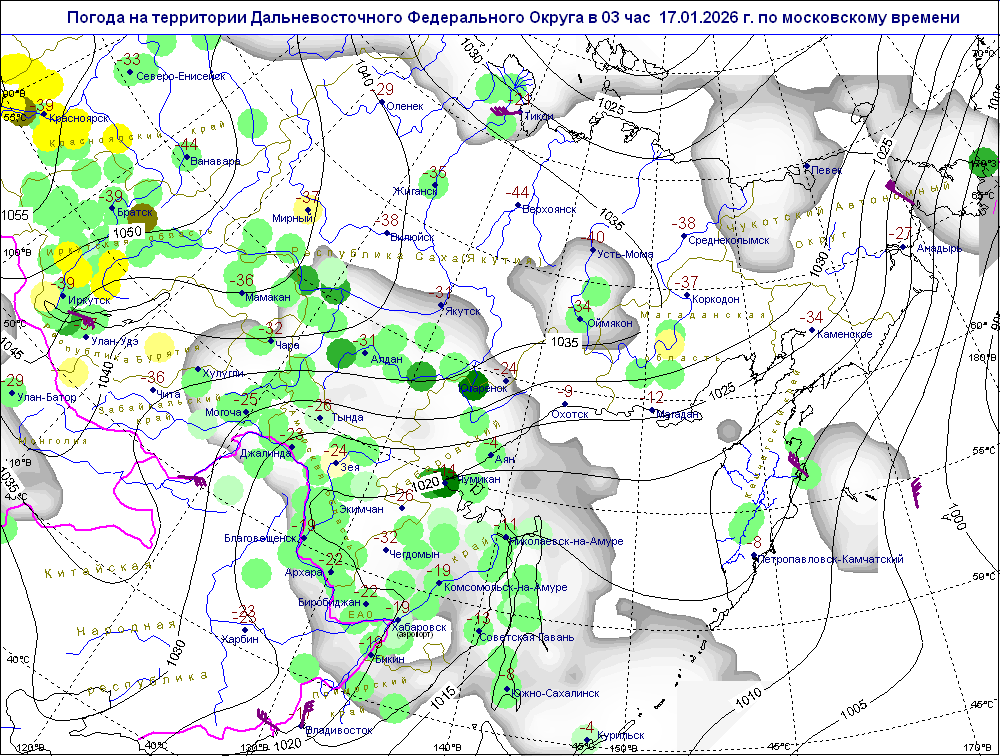Click the Анадырь station marker dot

coord(902,247)
